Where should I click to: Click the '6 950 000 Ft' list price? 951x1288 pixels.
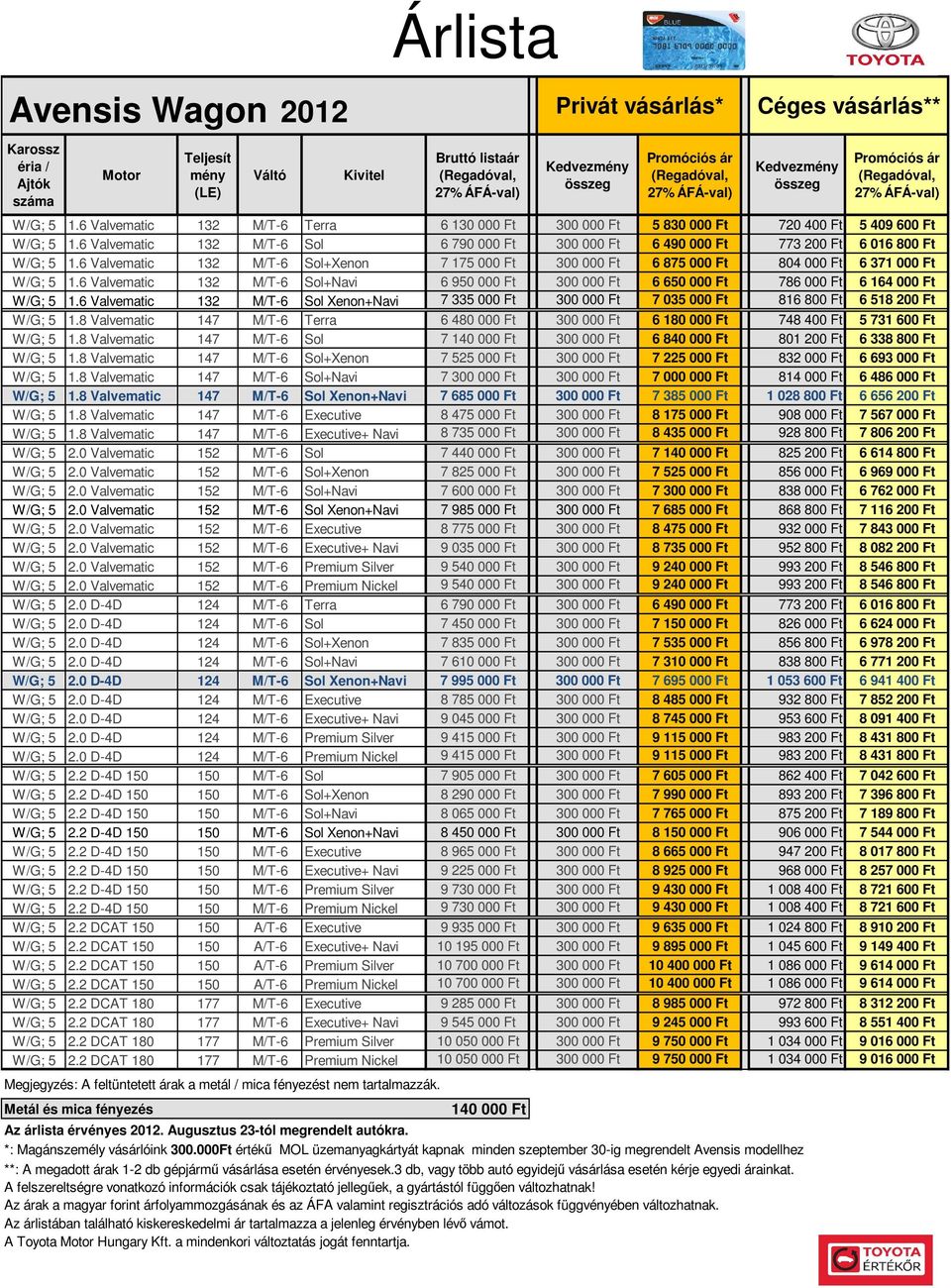pos(478,281)
